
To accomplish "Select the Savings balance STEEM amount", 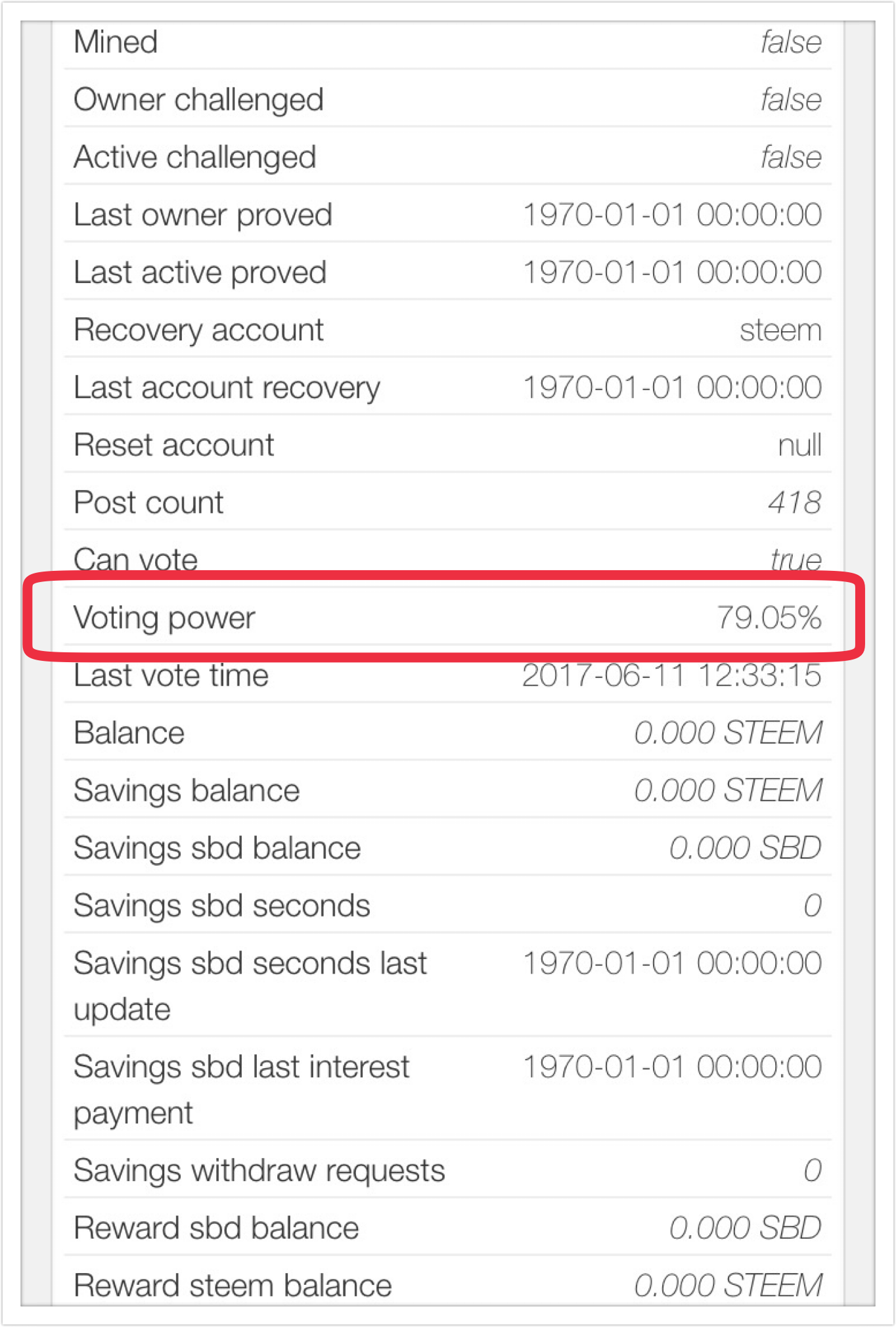I will point(728,790).
